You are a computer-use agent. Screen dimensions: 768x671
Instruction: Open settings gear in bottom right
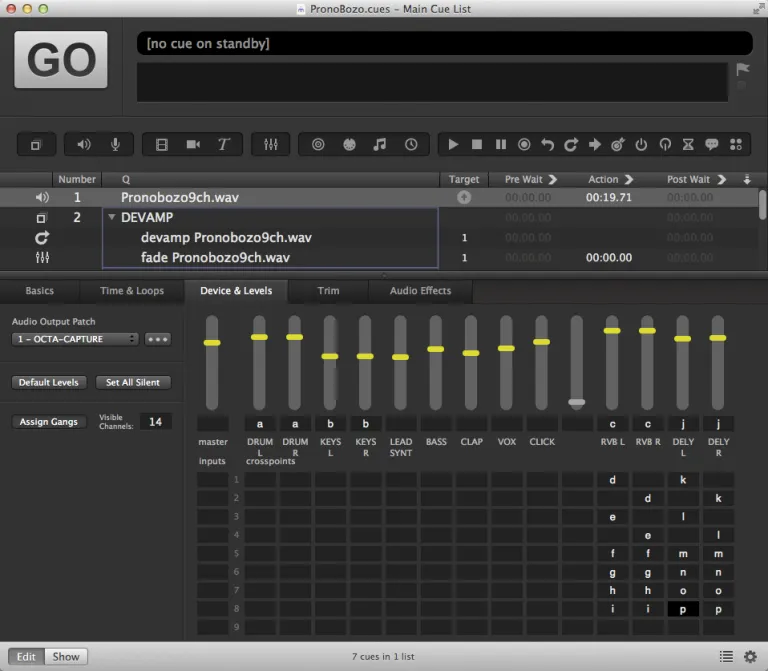[x=750, y=657]
